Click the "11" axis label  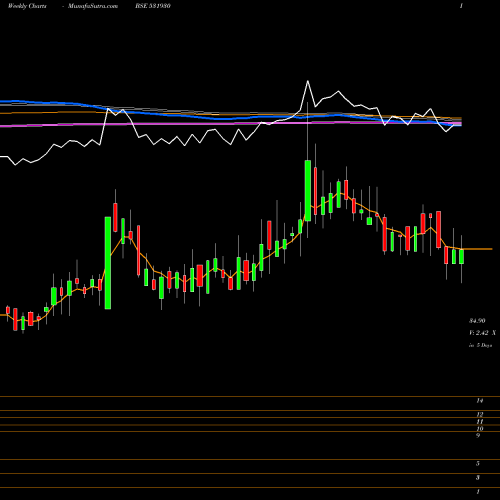[x=480, y=422]
